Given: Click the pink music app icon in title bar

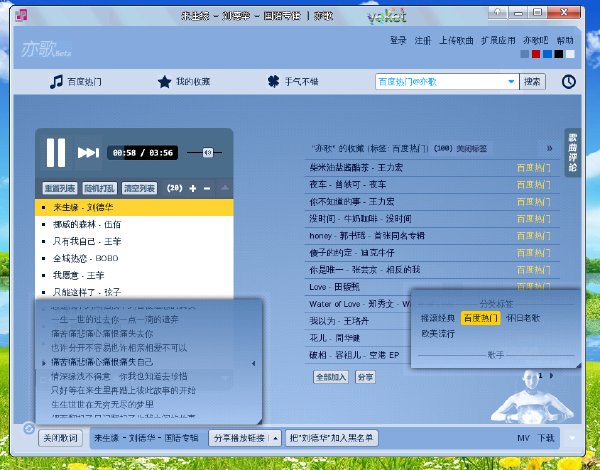Looking at the screenshot, I should pos(21,15).
